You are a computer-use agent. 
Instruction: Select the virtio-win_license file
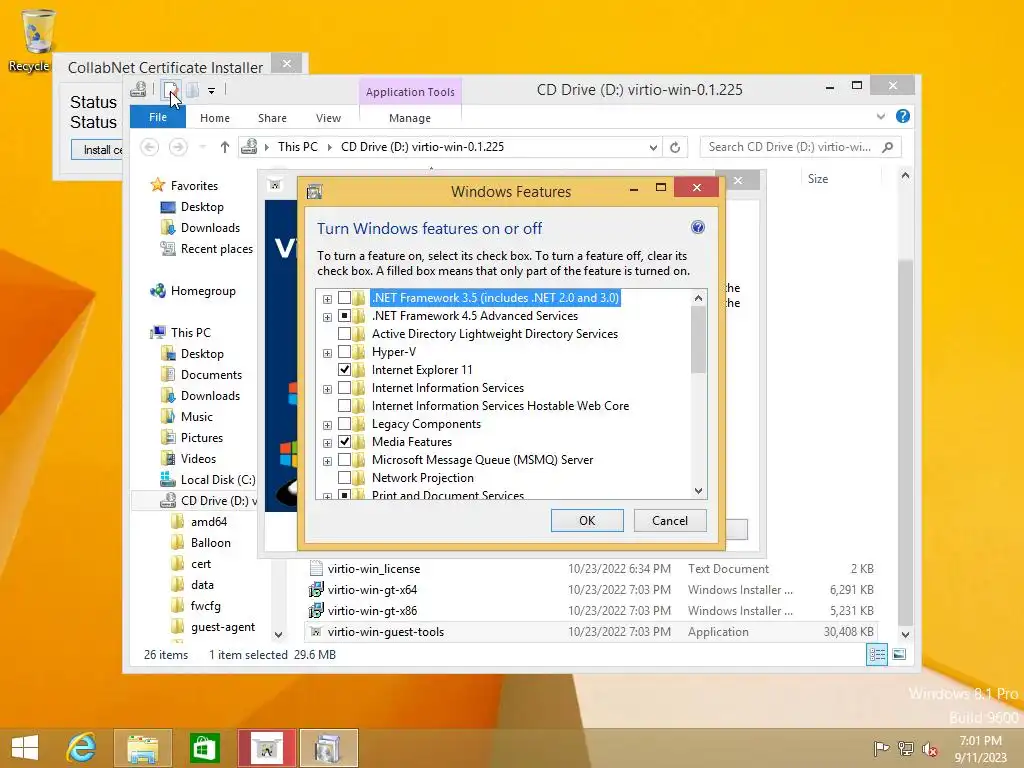[x=374, y=569]
